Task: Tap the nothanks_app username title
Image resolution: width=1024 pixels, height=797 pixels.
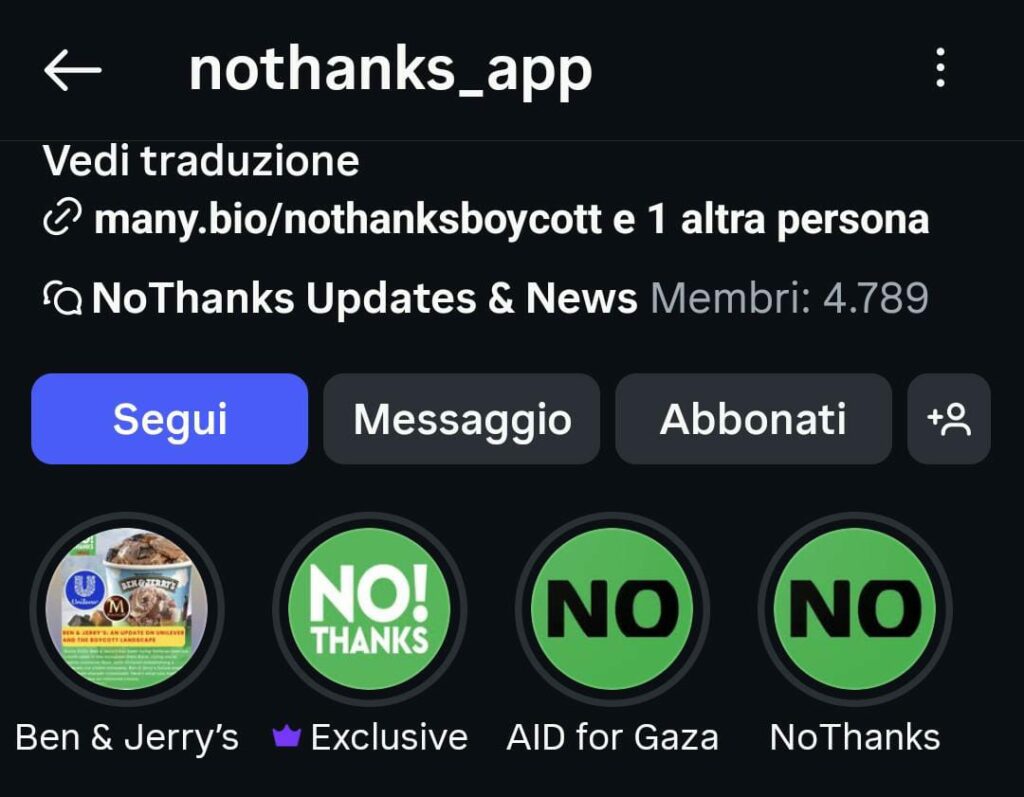Action: pyautogui.click(x=391, y=71)
